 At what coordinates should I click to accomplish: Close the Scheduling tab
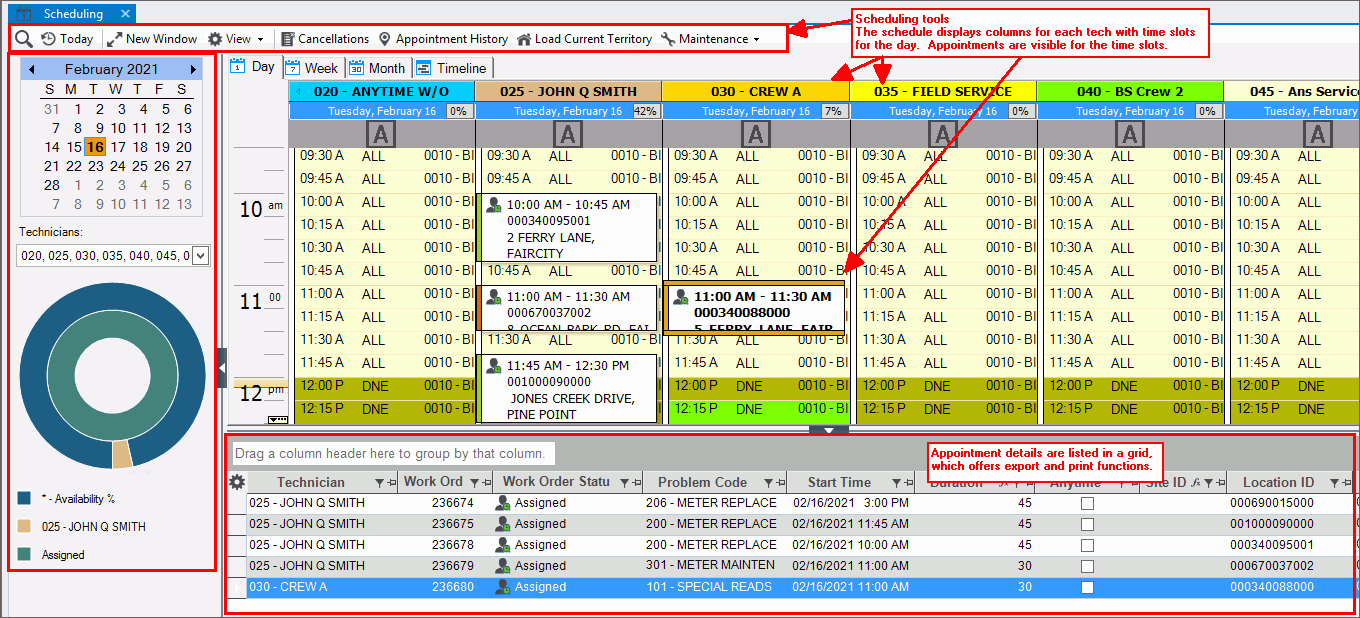click(124, 14)
